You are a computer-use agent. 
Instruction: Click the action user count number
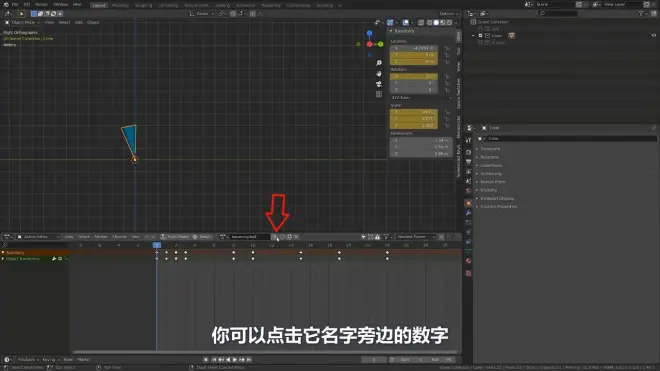pyautogui.click(x=275, y=237)
